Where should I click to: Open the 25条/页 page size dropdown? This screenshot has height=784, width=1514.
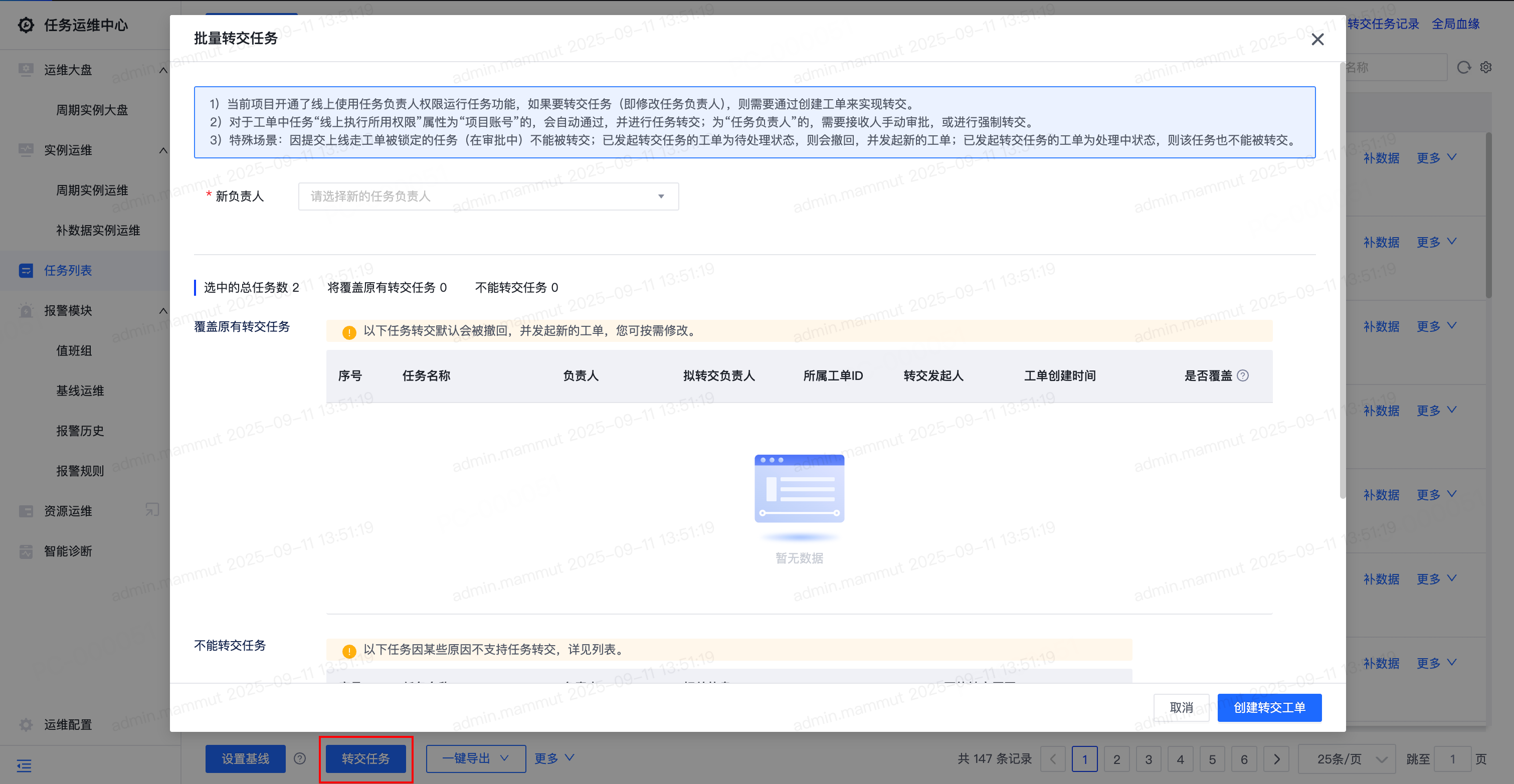point(1346,759)
